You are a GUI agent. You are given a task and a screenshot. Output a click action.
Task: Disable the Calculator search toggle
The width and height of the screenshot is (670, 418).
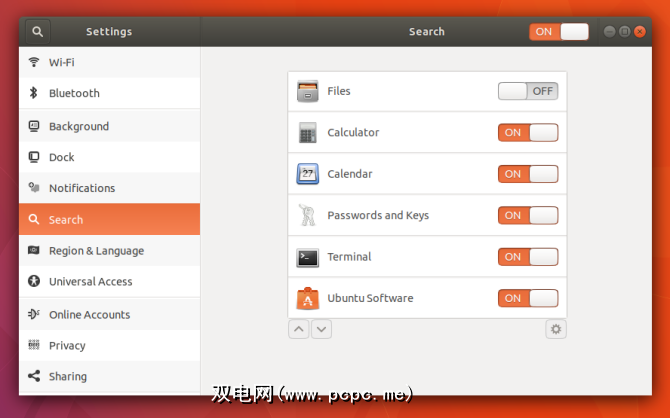click(x=528, y=132)
